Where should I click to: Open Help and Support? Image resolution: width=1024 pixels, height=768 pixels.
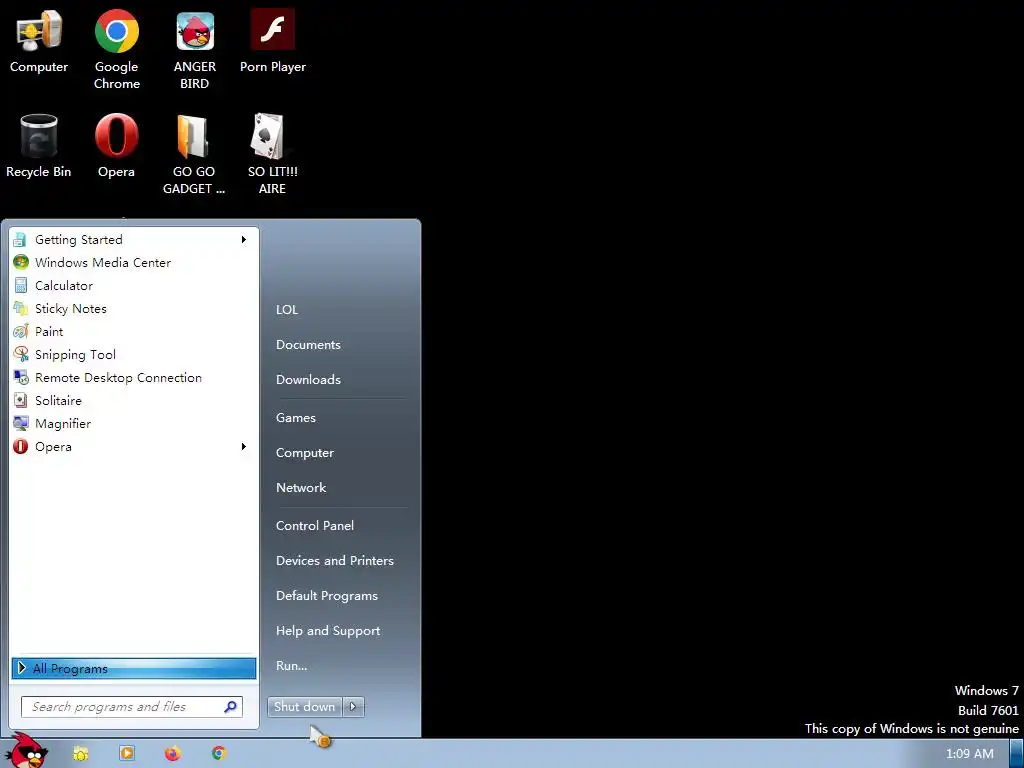(328, 631)
